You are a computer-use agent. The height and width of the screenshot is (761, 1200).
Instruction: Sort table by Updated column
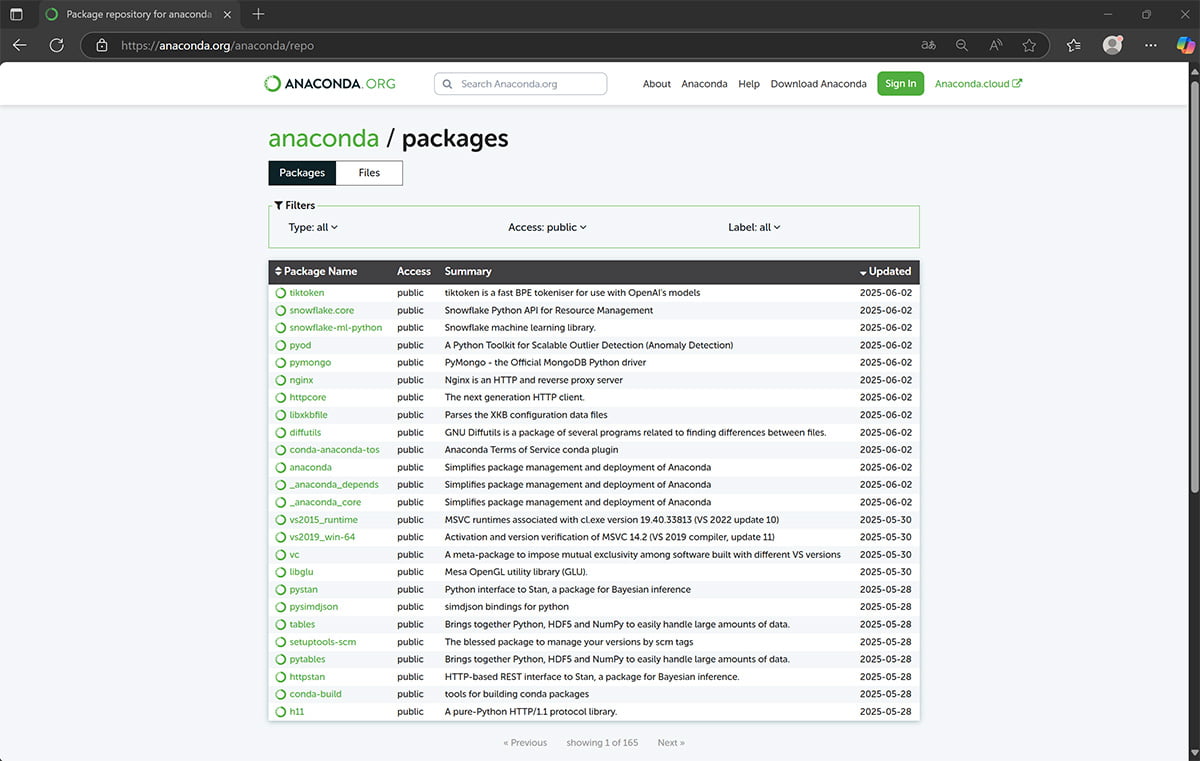tap(885, 271)
